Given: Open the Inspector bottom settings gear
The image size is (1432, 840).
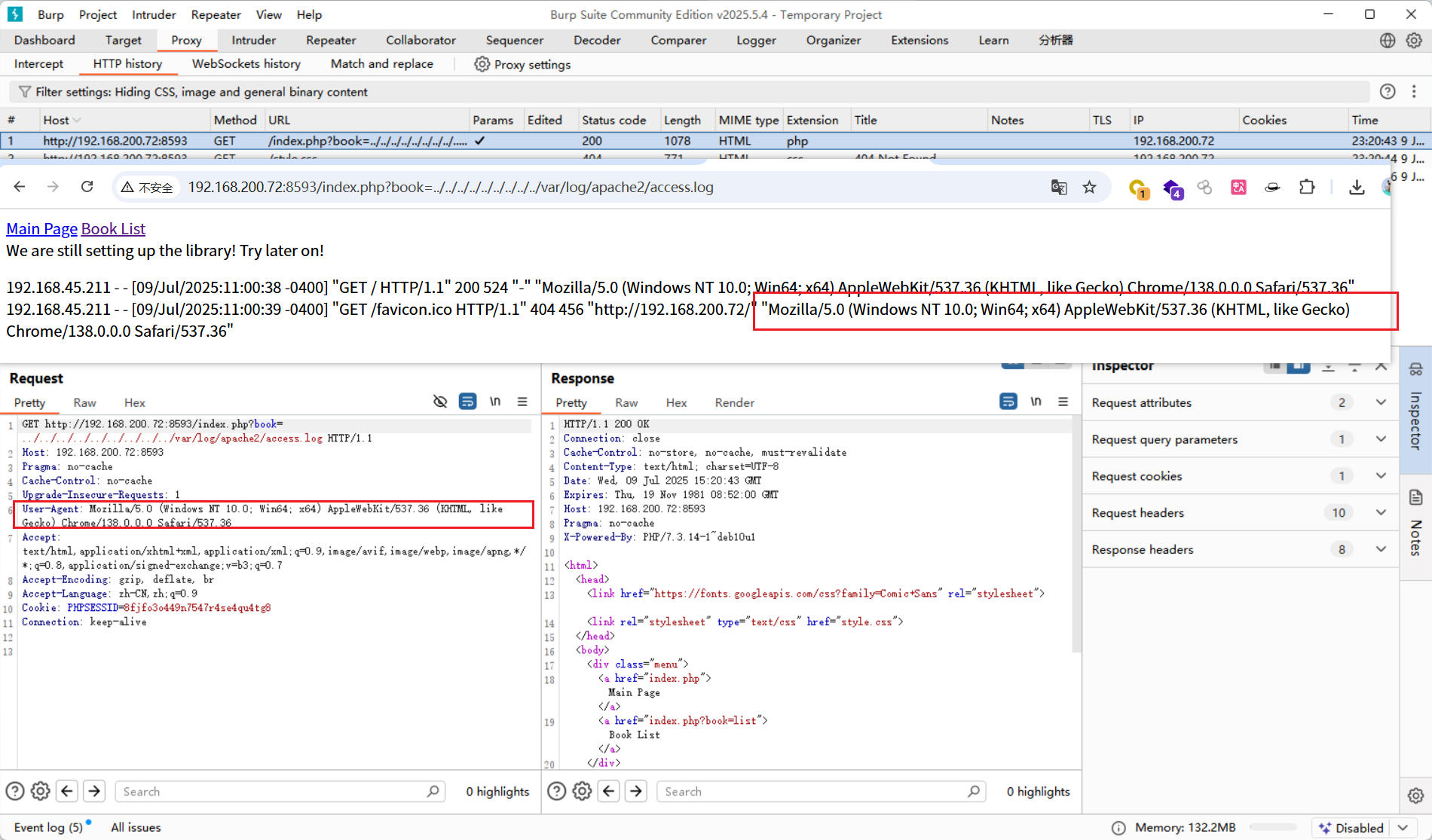Looking at the screenshot, I should 1415,796.
